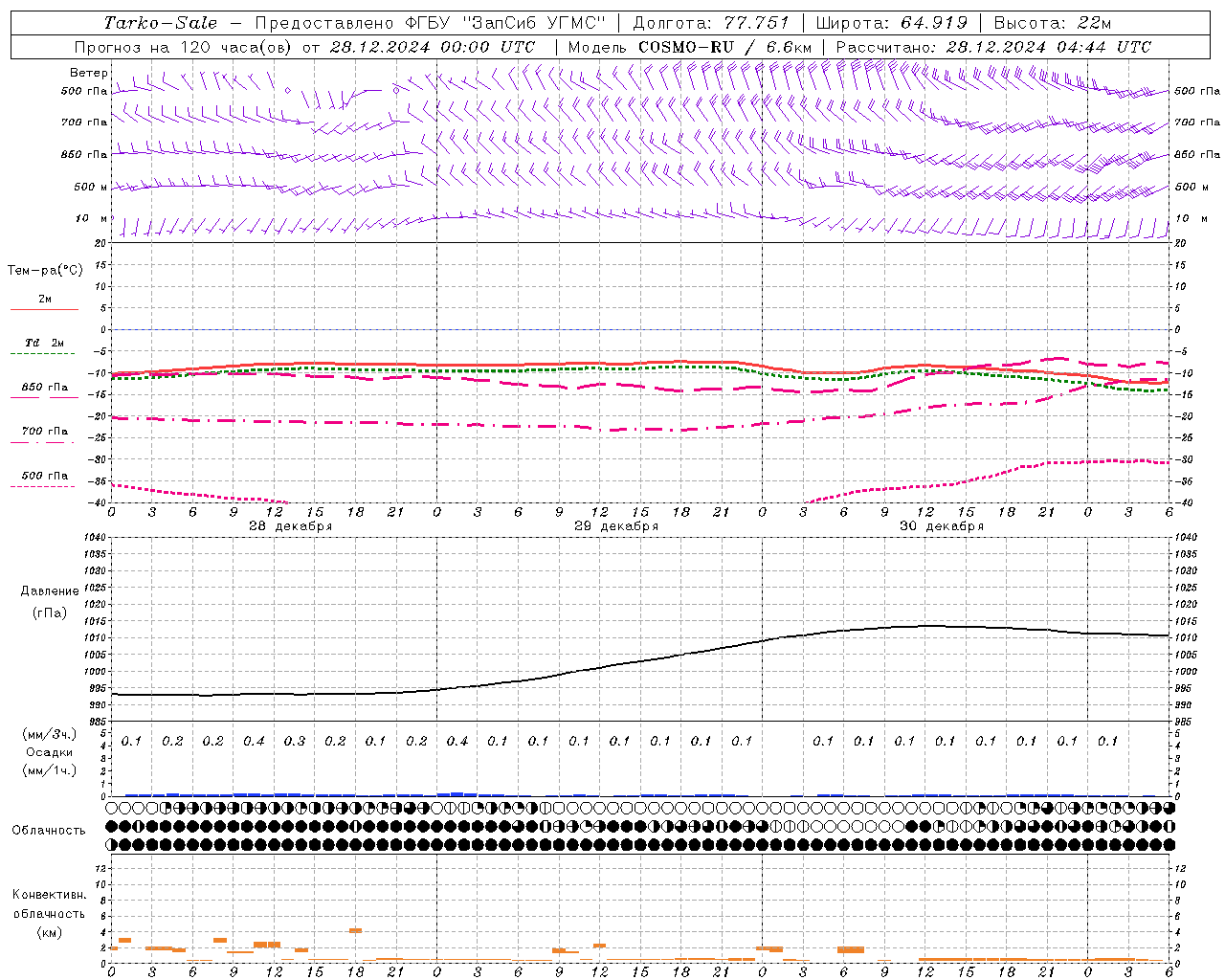1225x980 pixels.
Task: Select the (мм/3ч.) precipitation unit label
Action: point(50,734)
